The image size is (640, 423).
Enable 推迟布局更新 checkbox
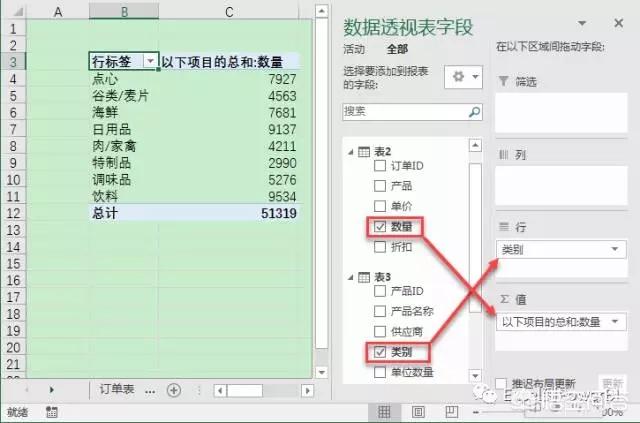(x=501, y=384)
